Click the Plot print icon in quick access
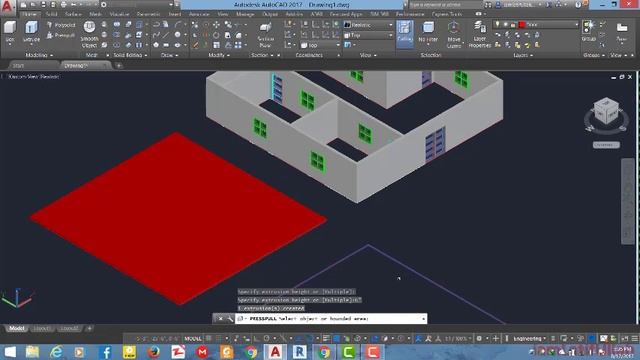 (63, 4)
